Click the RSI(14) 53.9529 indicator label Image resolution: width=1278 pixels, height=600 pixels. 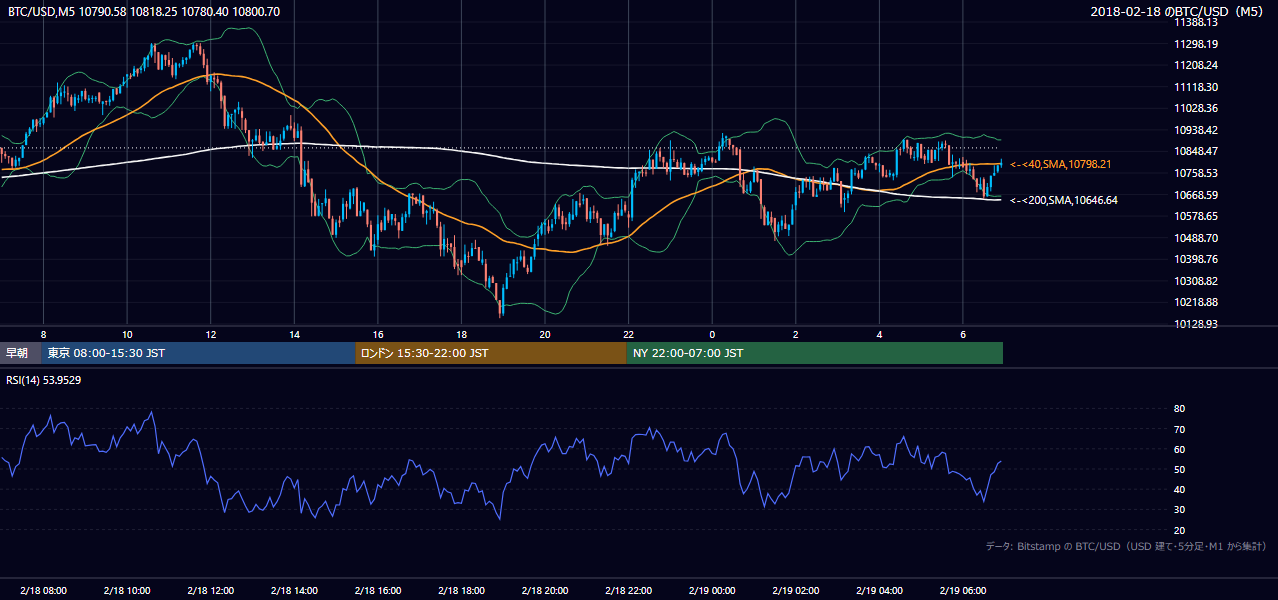[44, 380]
